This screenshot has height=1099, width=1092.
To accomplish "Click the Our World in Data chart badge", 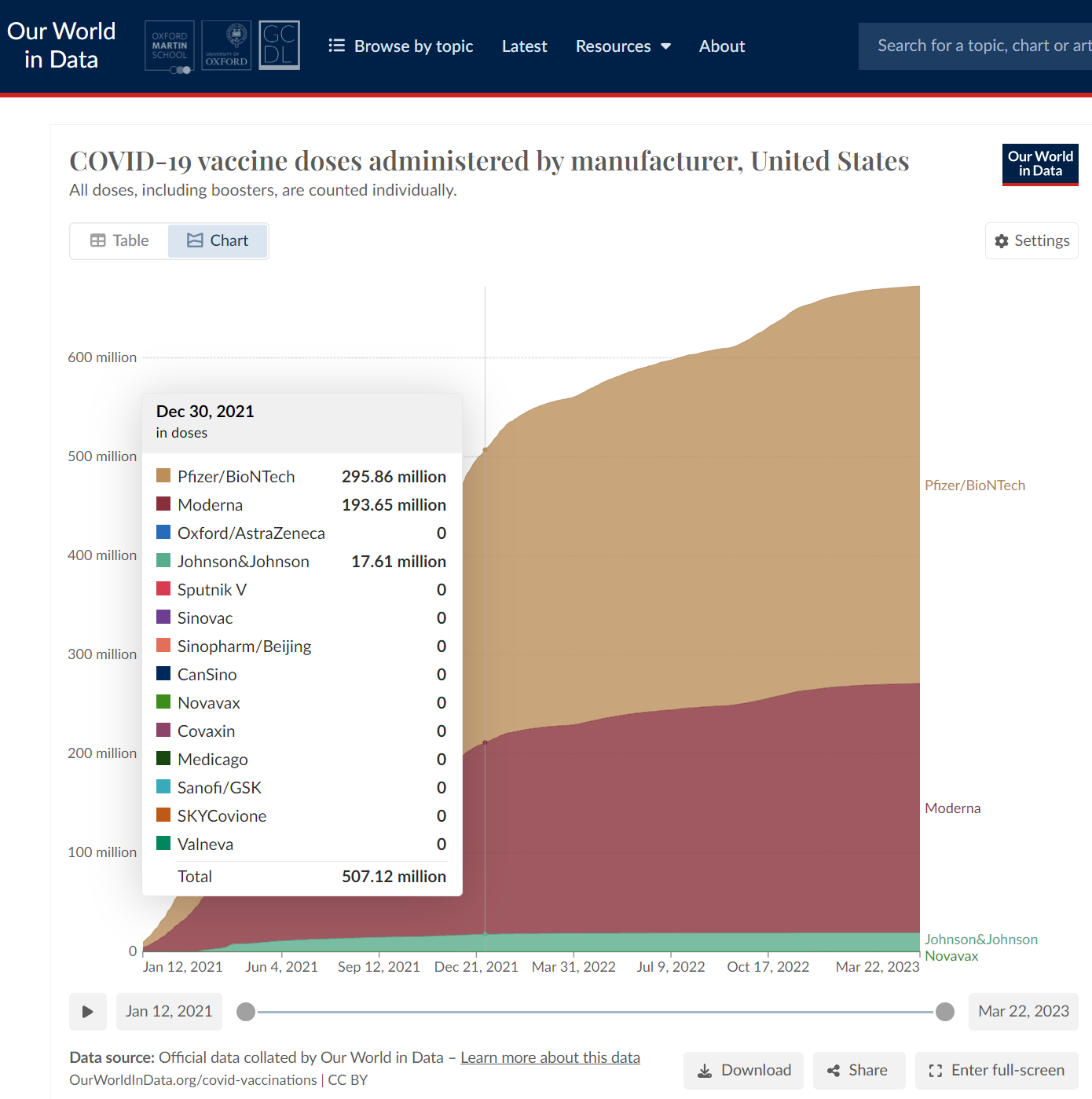I will 1039,164.
